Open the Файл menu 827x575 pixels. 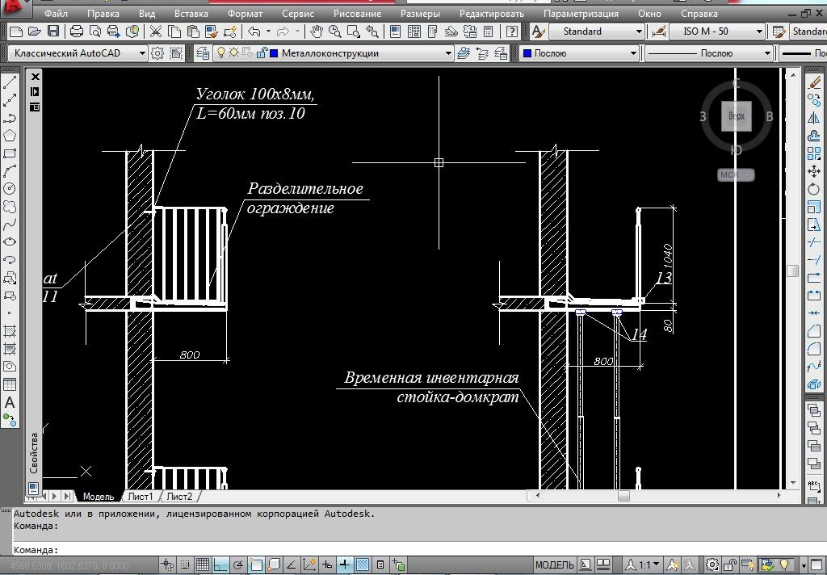[56, 14]
